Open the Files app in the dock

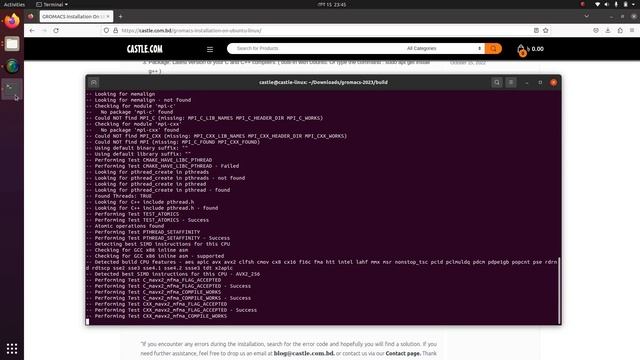click(12, 44)
